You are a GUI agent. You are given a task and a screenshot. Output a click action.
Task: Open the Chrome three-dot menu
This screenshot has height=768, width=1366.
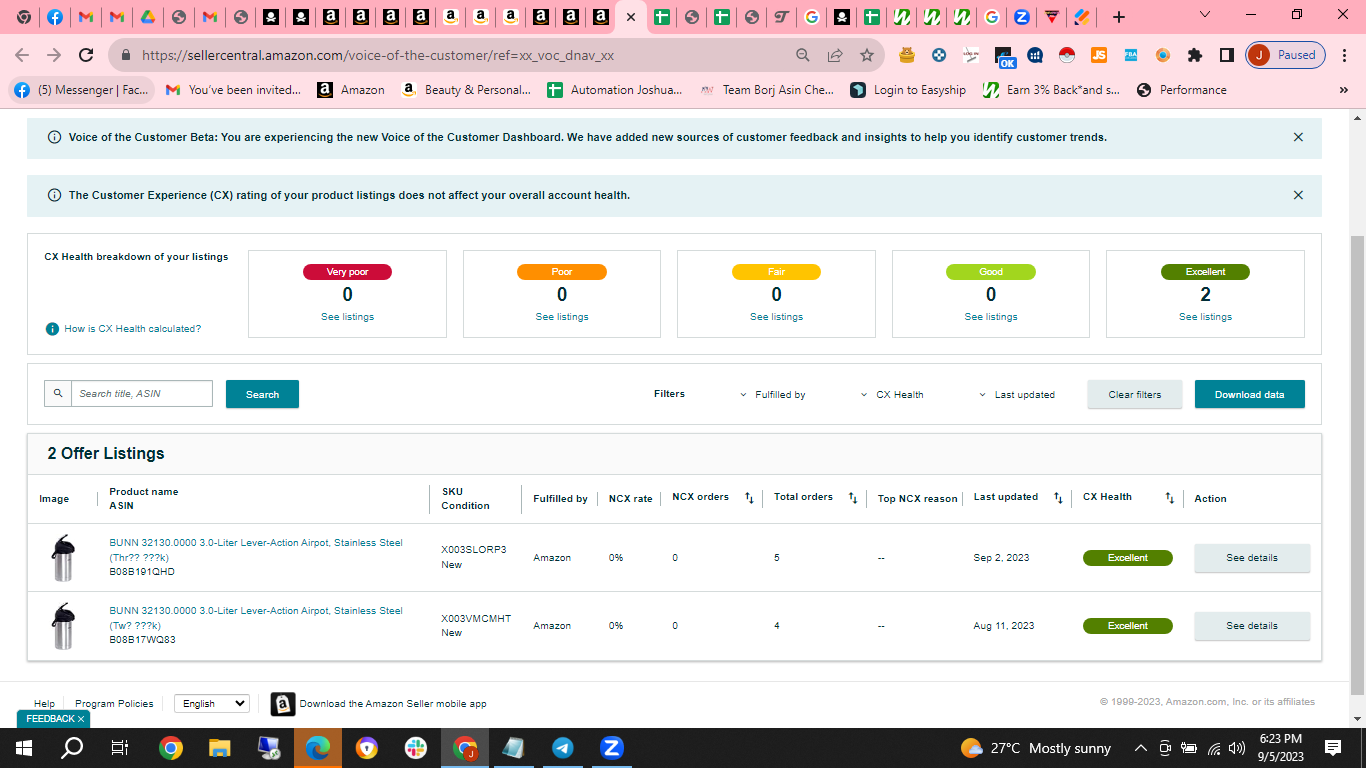tap(1345, 55)
